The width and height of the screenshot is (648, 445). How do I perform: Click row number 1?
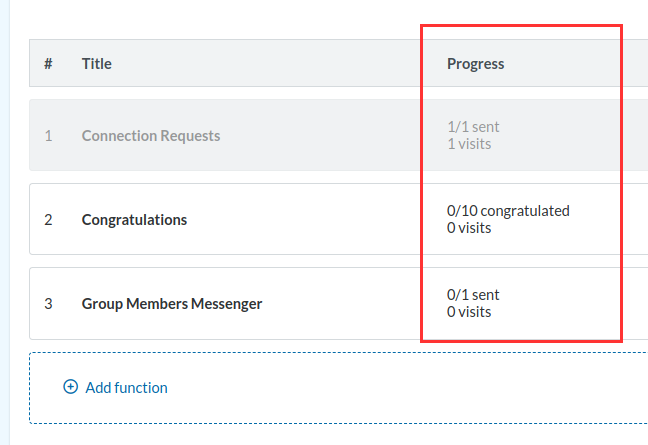click(x=48, y=136)
